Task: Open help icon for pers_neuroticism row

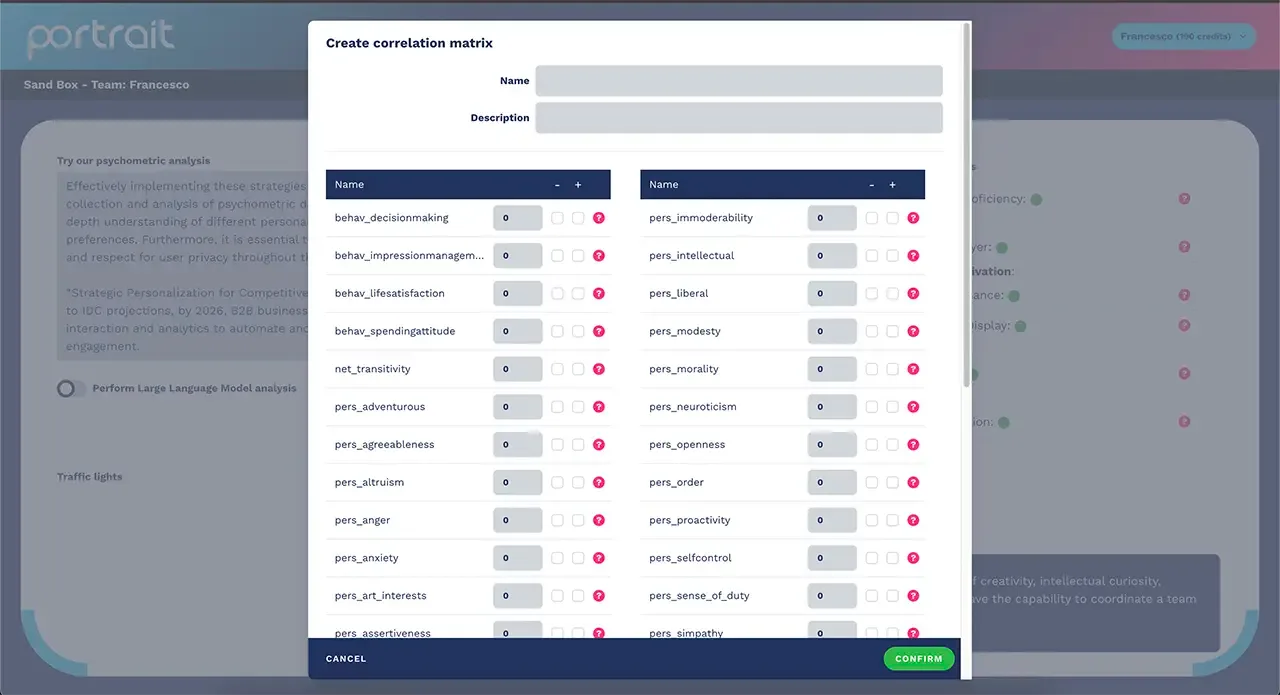Action: click(x=913, y=407)
